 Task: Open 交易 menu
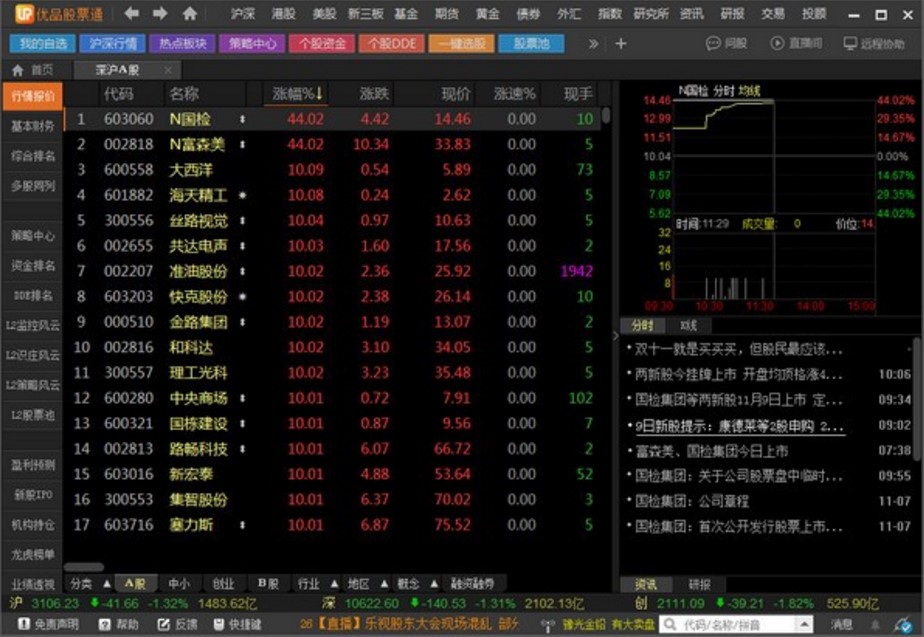[x=773, y=14]
